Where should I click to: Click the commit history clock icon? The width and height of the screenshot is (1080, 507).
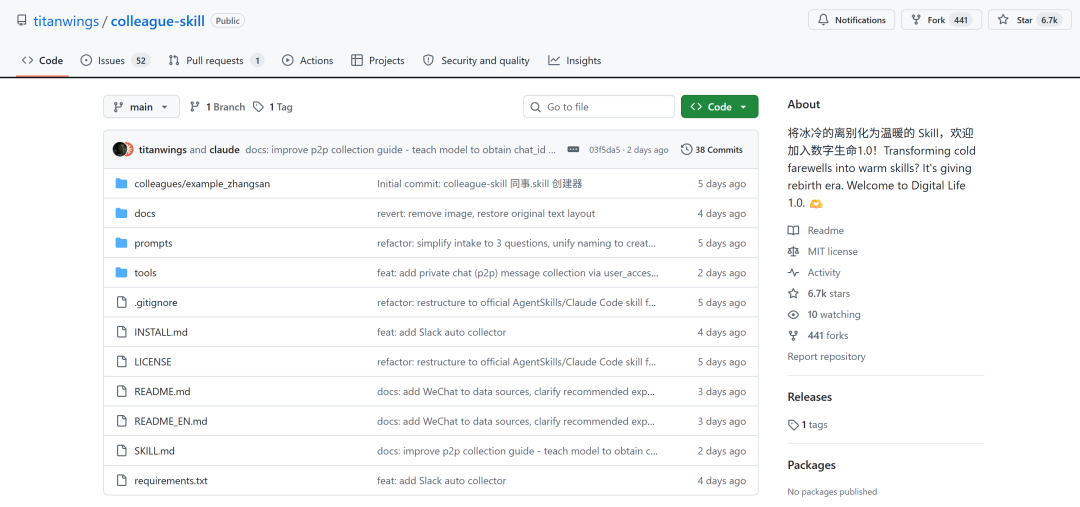[686, 150]
